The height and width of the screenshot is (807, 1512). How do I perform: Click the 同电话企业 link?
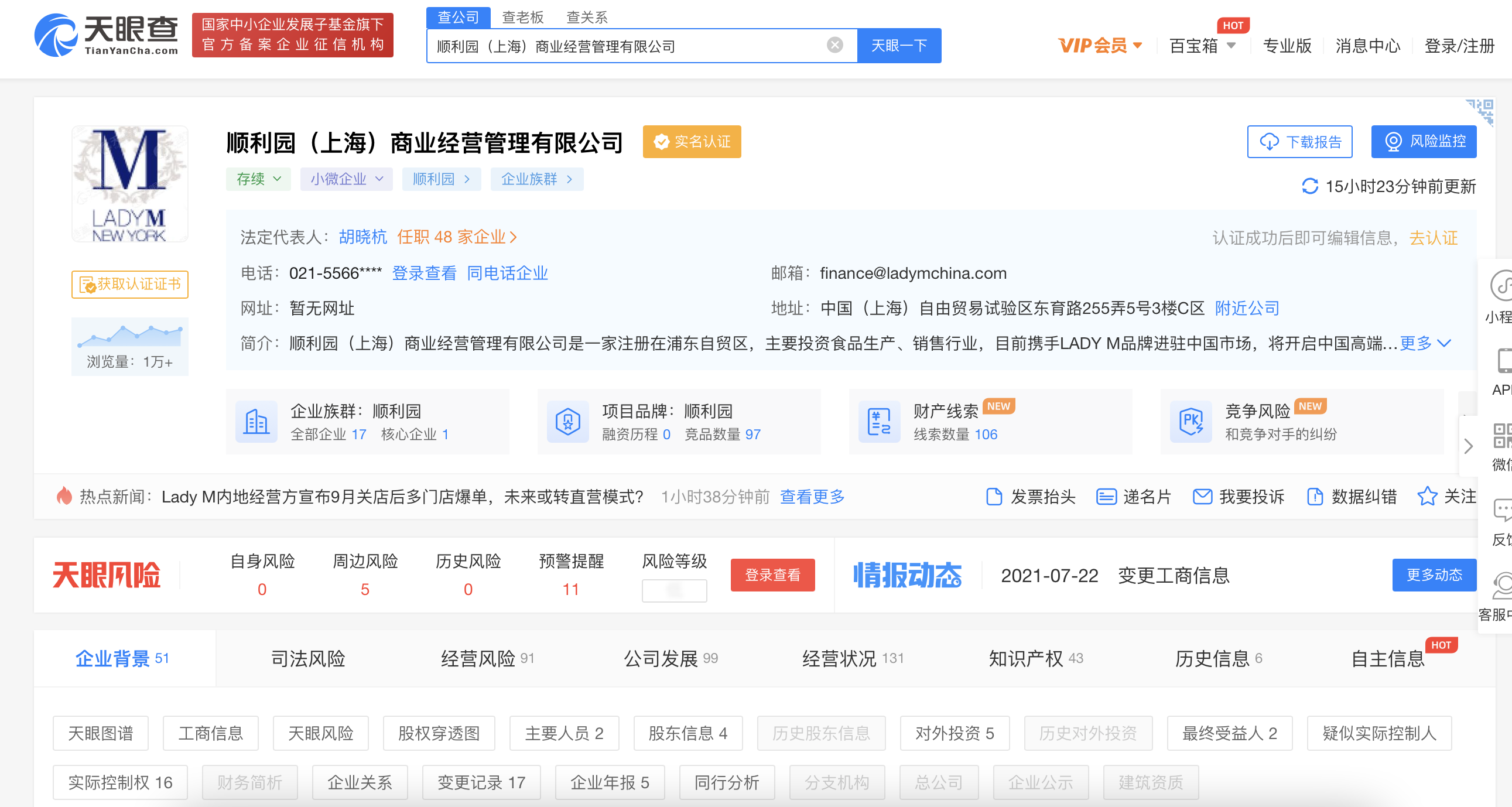(x=507, y=273)
